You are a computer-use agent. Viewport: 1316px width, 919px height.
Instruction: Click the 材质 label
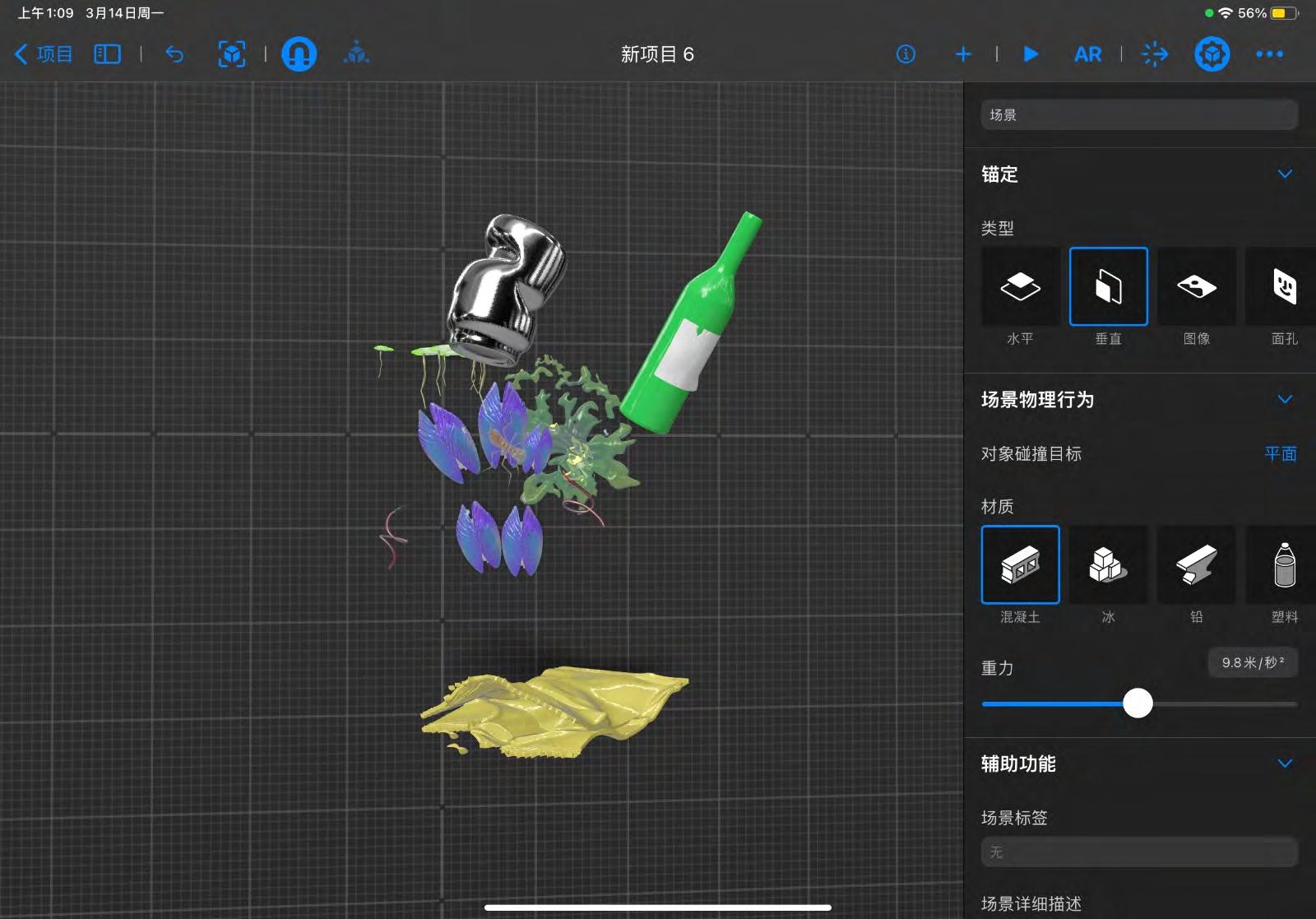997,507
